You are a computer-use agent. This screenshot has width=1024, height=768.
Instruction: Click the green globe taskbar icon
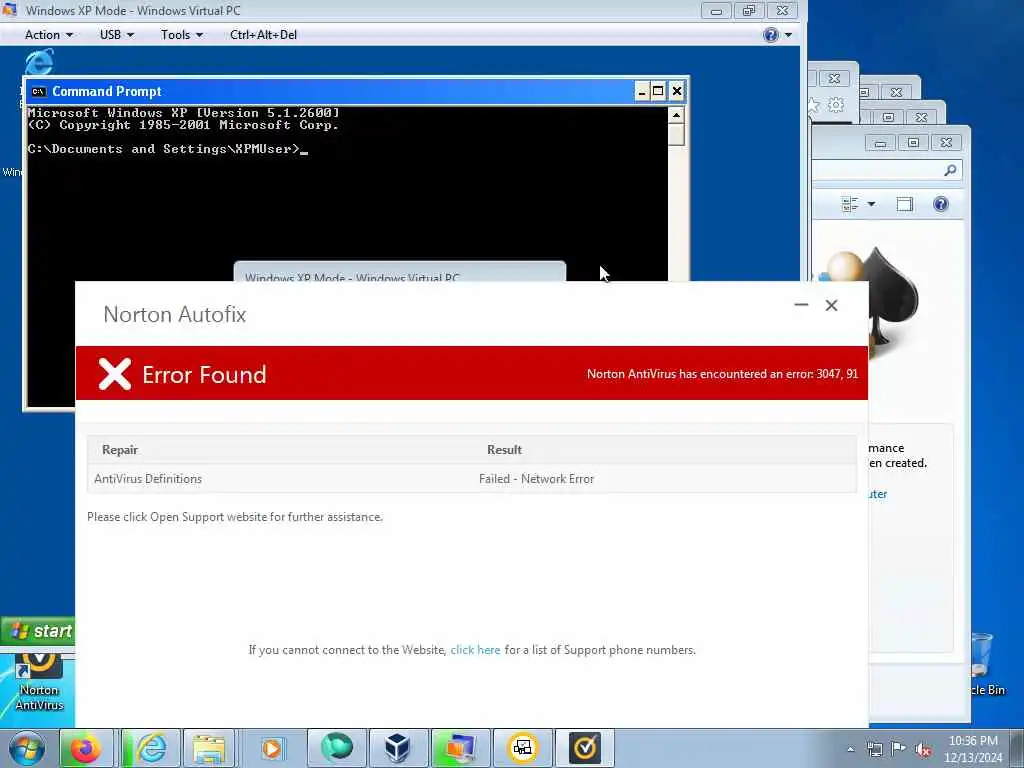[337, 748]
